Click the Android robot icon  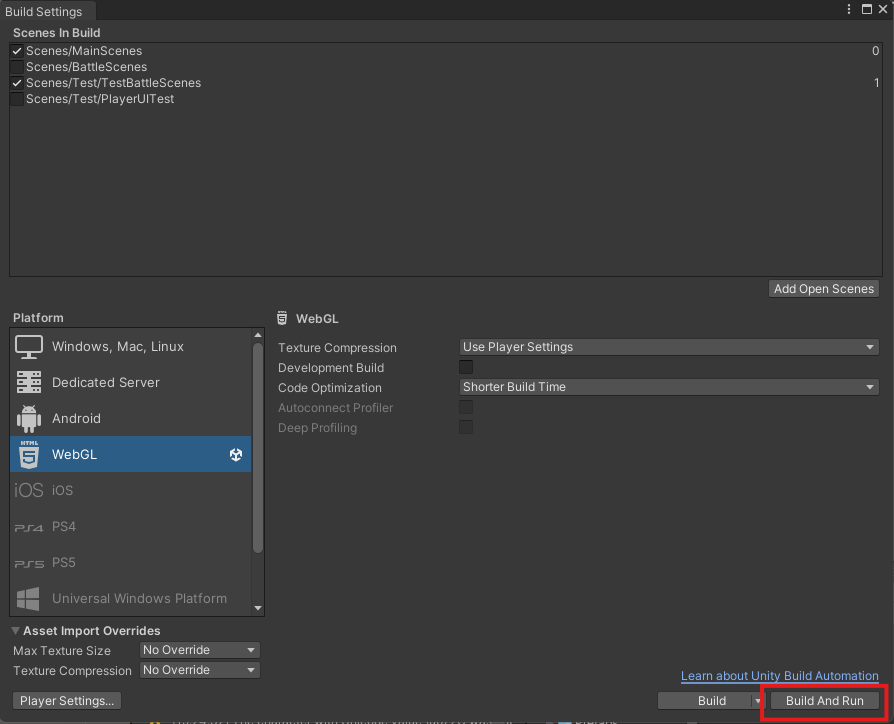[x=29, y=418]
